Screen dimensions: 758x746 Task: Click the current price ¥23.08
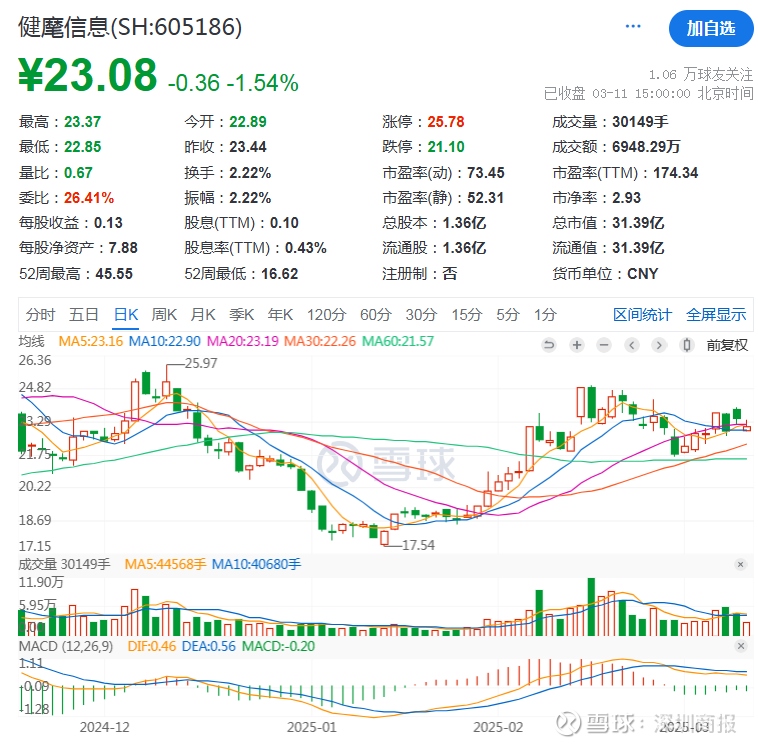[87, 74]
